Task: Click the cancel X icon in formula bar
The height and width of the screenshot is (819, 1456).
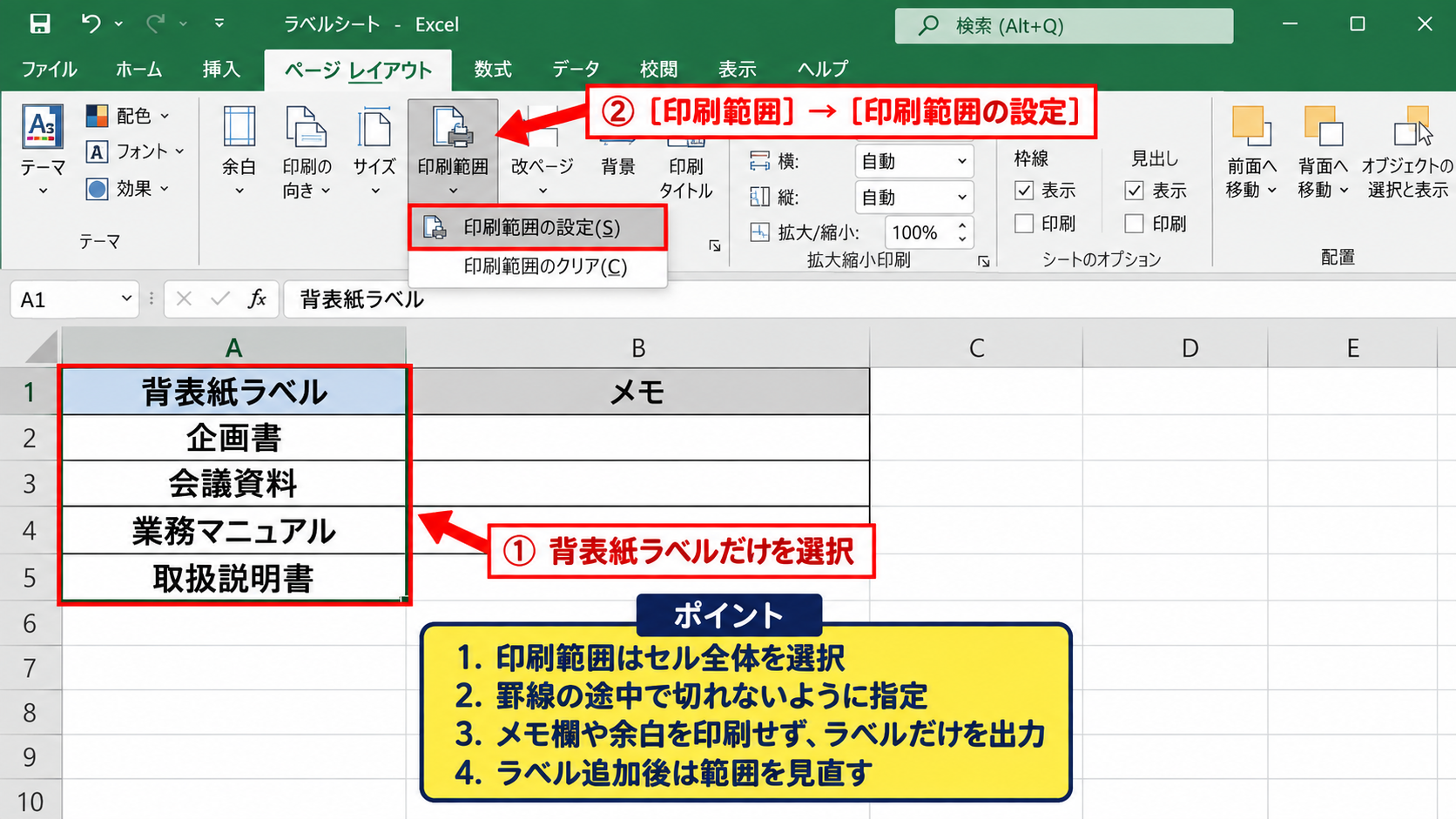Action: (x=184, y=299)
